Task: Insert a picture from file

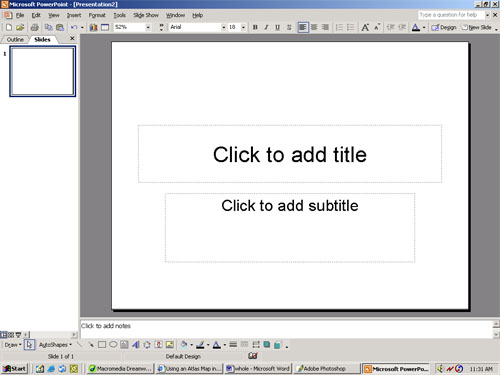Action: pyautogui.click(x=170, y=345)
